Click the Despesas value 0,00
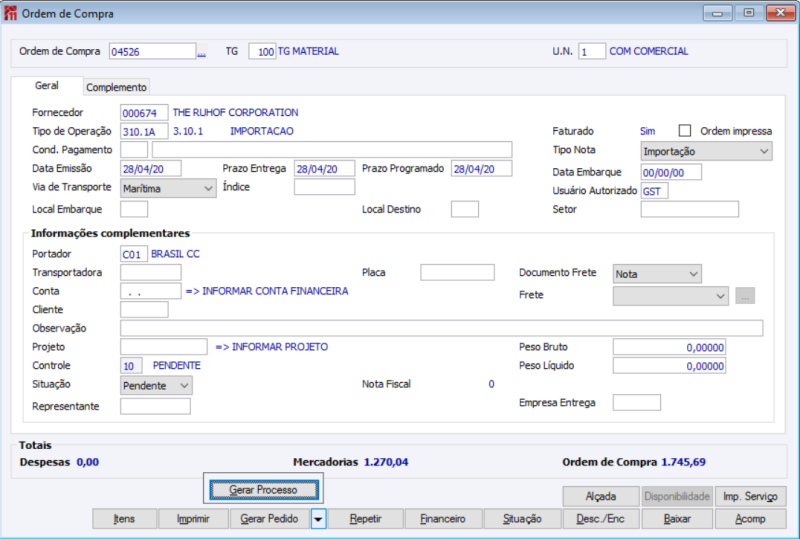The height and width of the screenshot is (539, 800). [88, 462]
